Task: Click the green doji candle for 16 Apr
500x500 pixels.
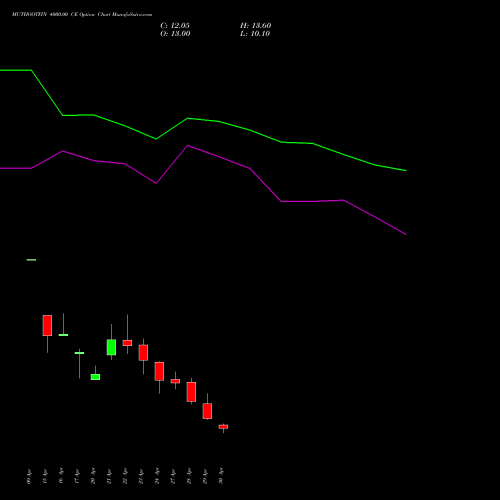Action: click(x=63, y=335)
